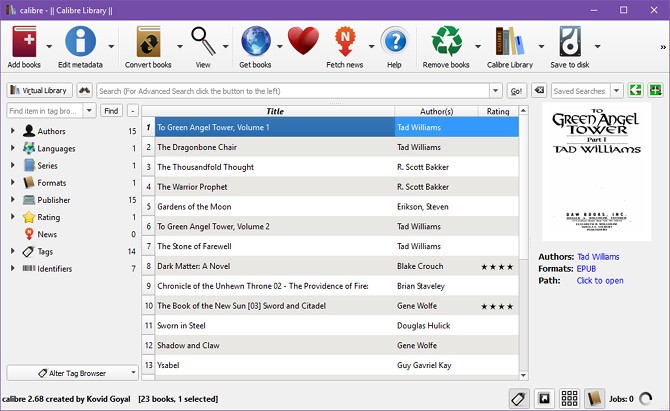Open Help question mark icon
Viewport: 670px width, 411px height.
(395, 41)
